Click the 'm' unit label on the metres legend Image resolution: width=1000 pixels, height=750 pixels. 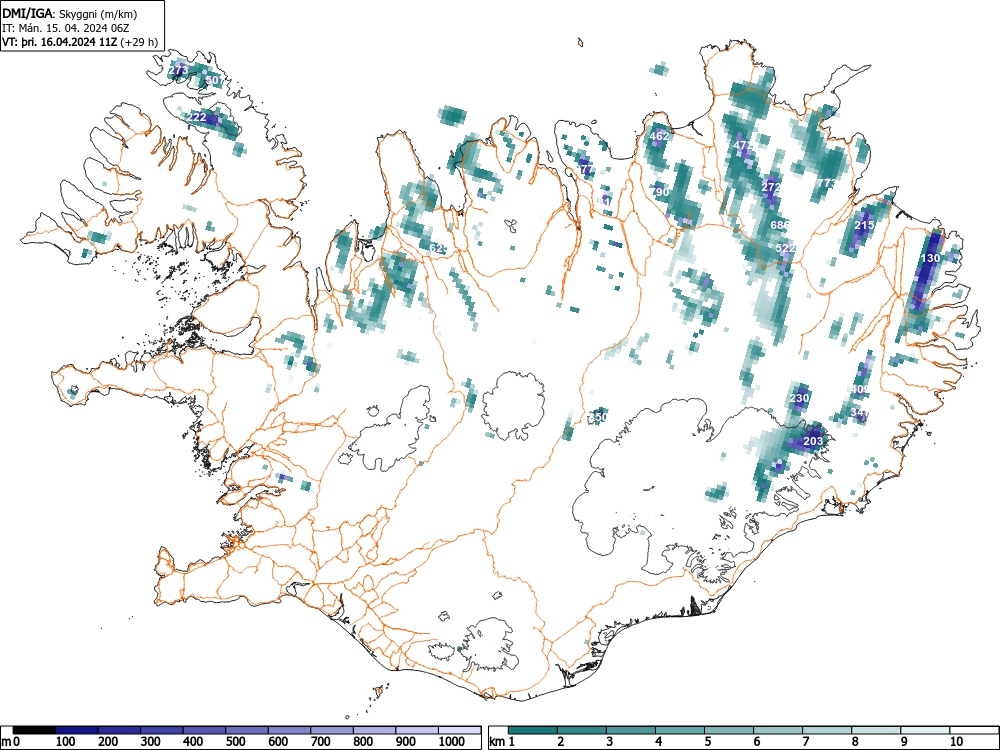pos(6,742)
